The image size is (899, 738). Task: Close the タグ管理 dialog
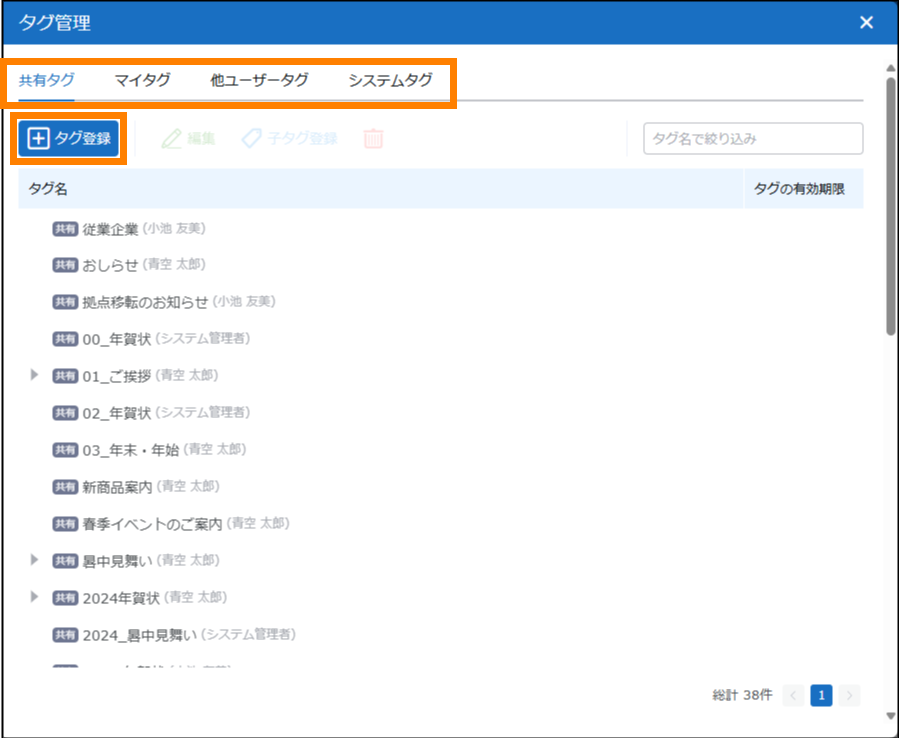(x=866, y=23)
